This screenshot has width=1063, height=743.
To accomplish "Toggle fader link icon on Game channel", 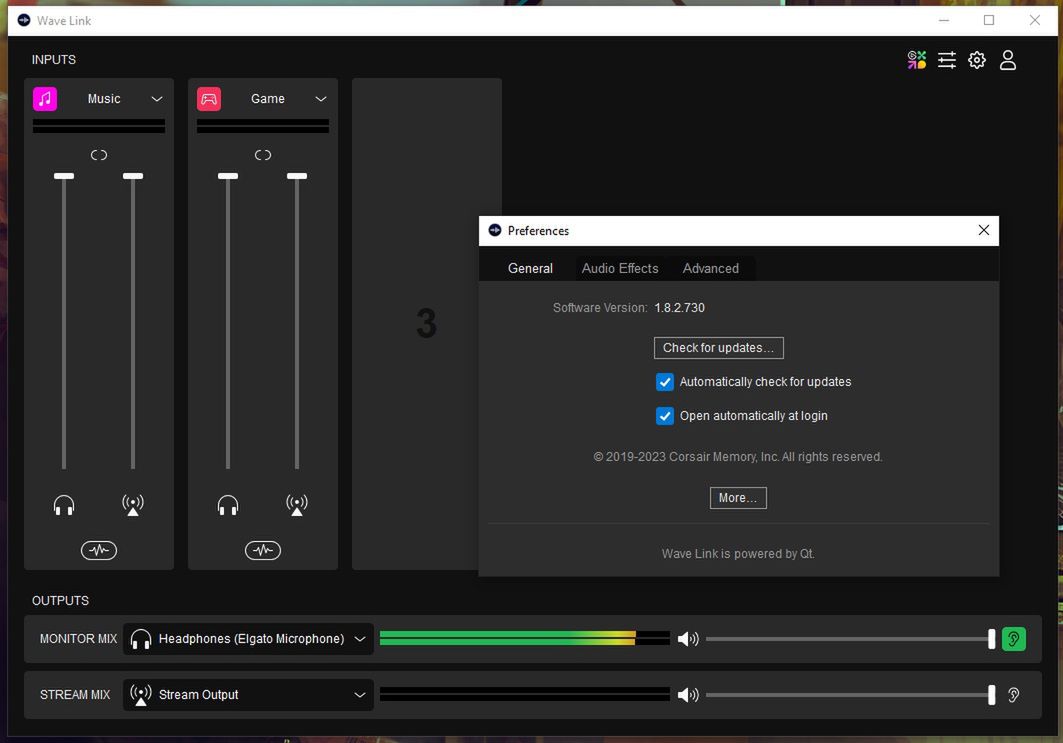I will click(263, 155).
